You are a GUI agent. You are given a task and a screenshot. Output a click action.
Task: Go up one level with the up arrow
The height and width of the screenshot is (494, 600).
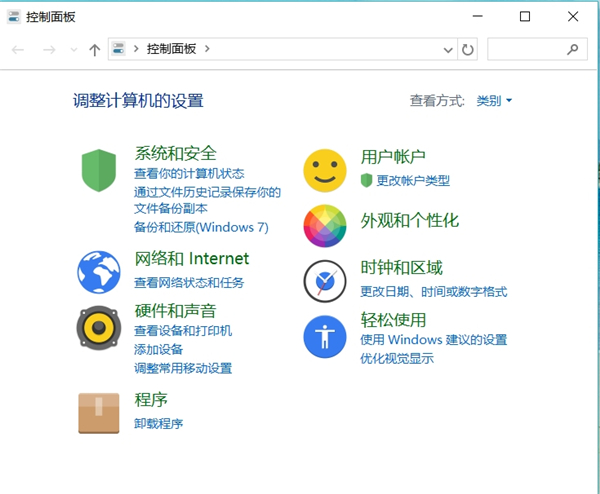click(95, 49)
